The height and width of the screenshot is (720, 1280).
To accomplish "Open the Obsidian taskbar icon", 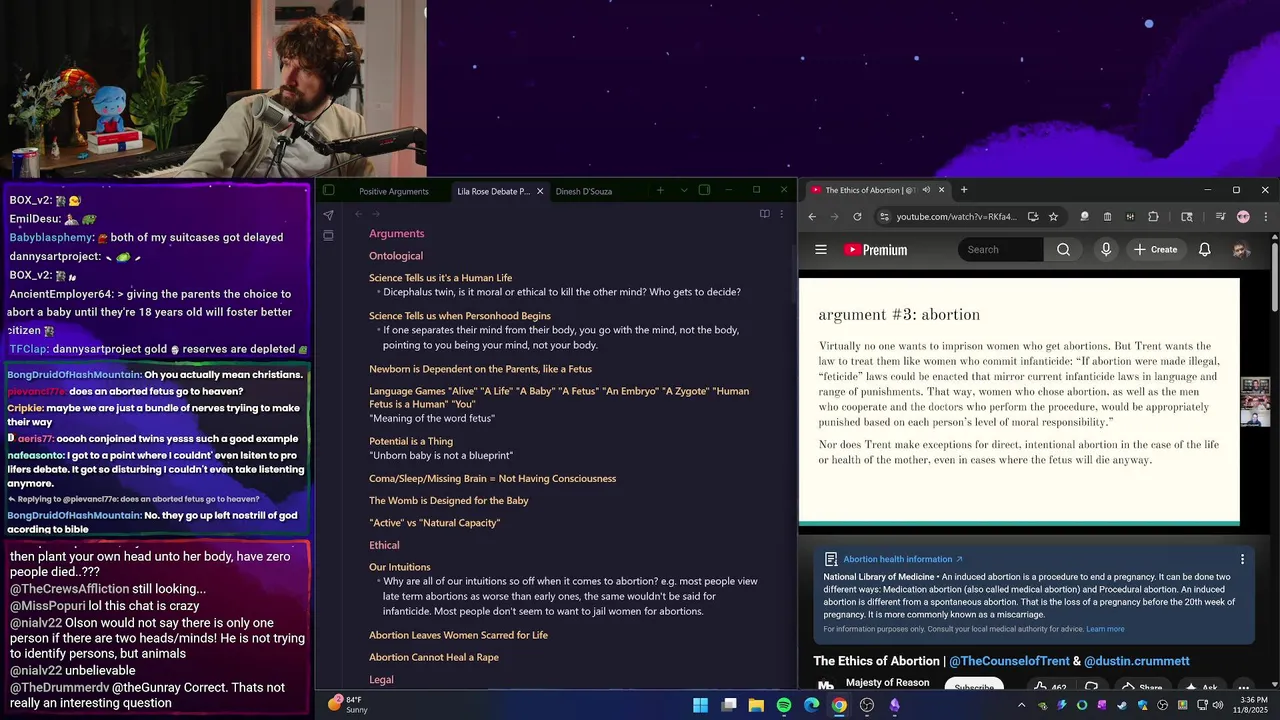I will pyautogui.click(x=894, y=705).
